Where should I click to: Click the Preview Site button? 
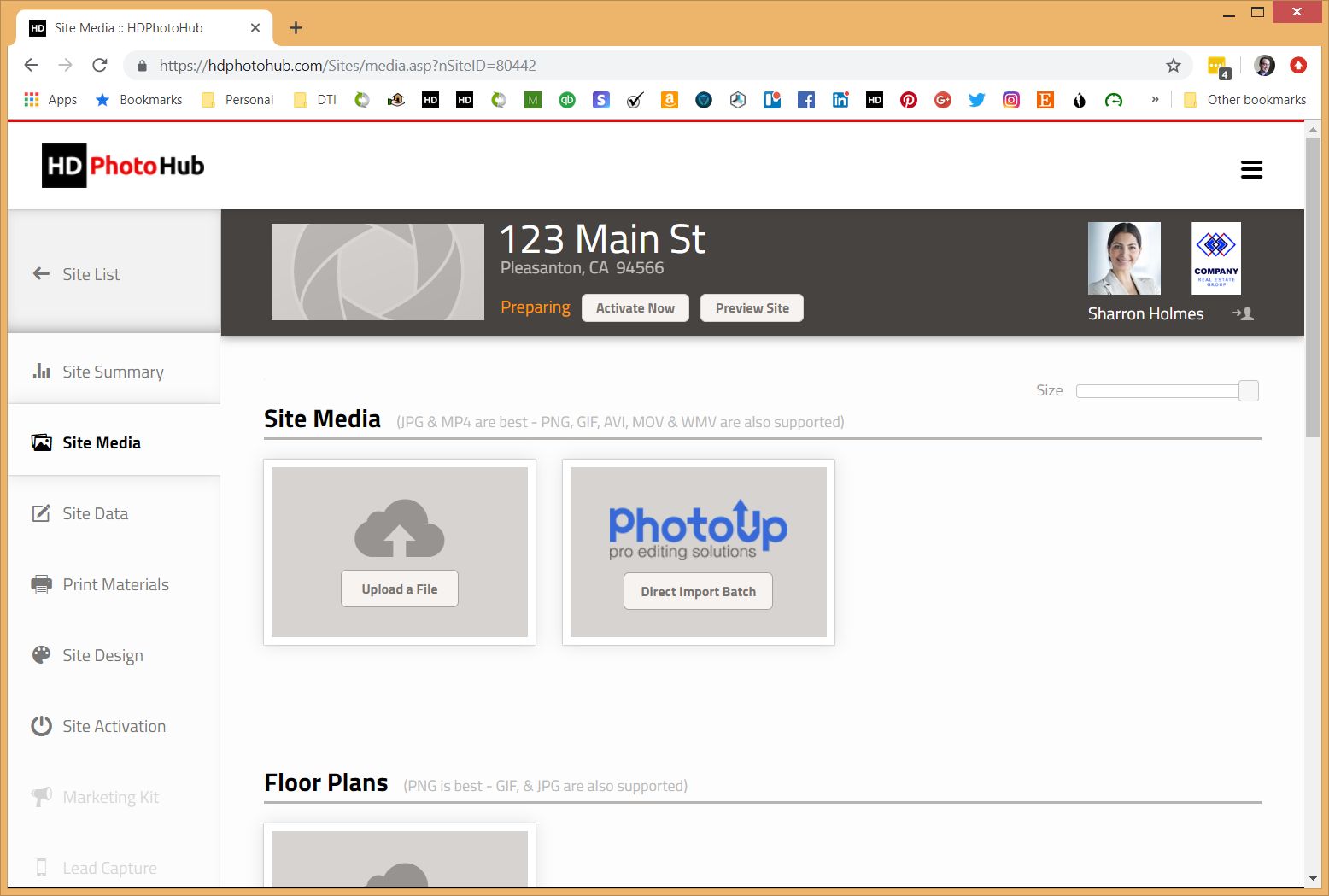[752, 308]
